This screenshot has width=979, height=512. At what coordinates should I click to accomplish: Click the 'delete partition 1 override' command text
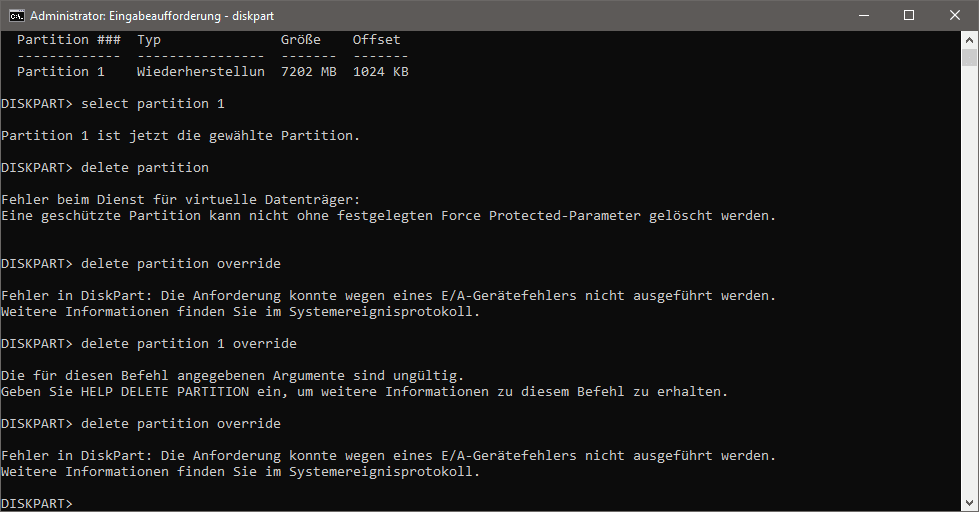pyautogui.click(x=189, y=343)
